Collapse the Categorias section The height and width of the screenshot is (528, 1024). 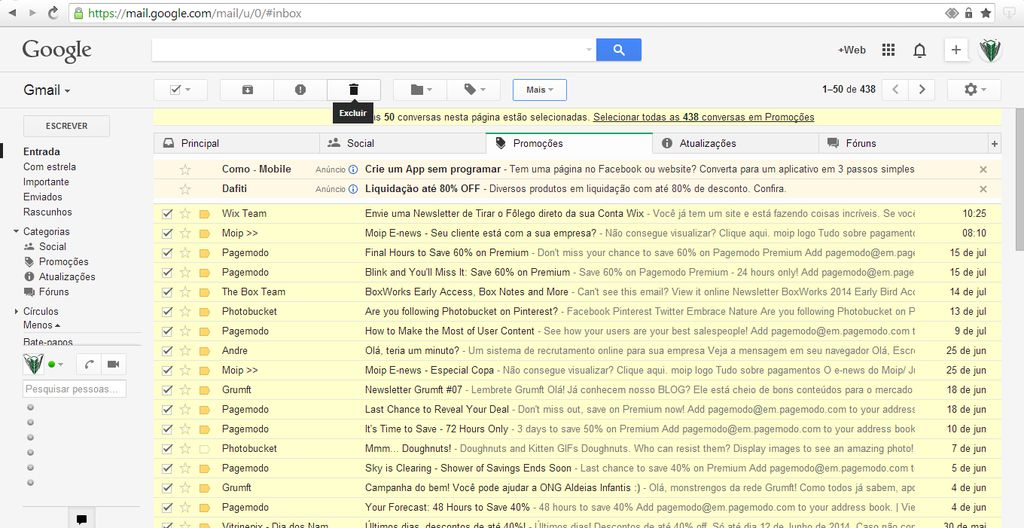[x=16, y=231]
